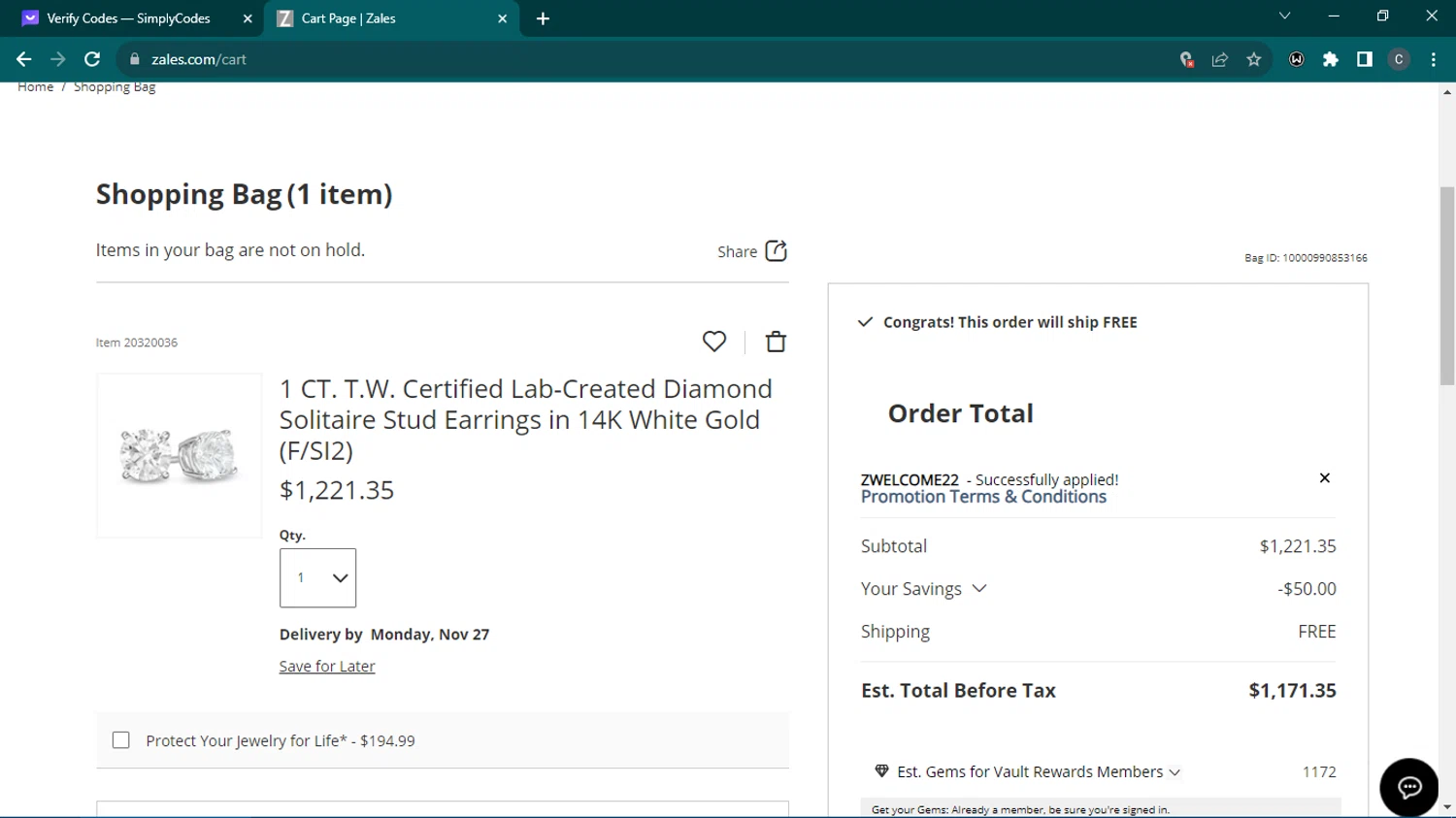The image size is (1456, 818).
Task: Bookmark this page with the star icon
Action: tap(1254, 59)
